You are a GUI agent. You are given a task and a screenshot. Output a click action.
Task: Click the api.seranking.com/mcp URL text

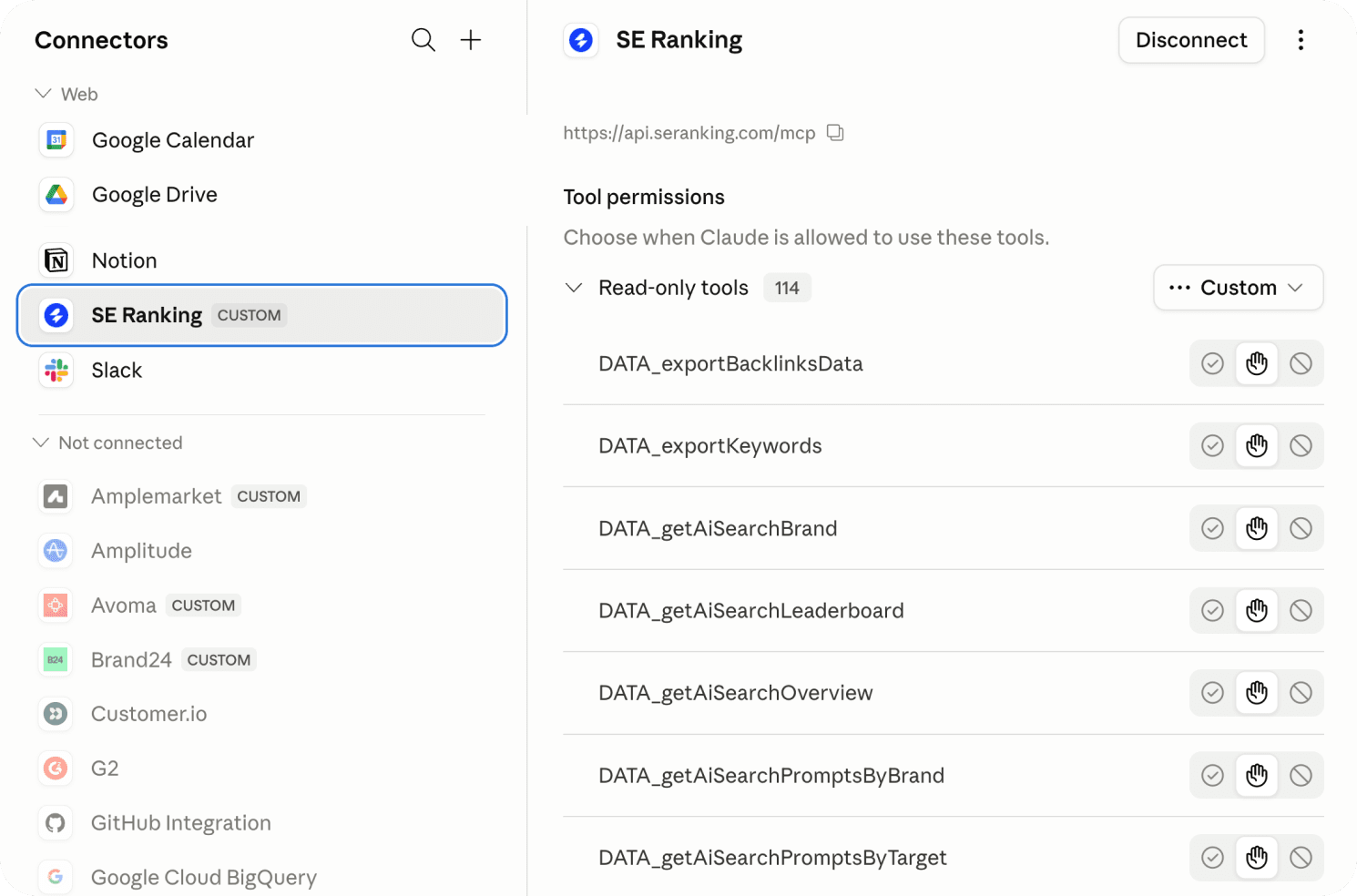(689, 133)
